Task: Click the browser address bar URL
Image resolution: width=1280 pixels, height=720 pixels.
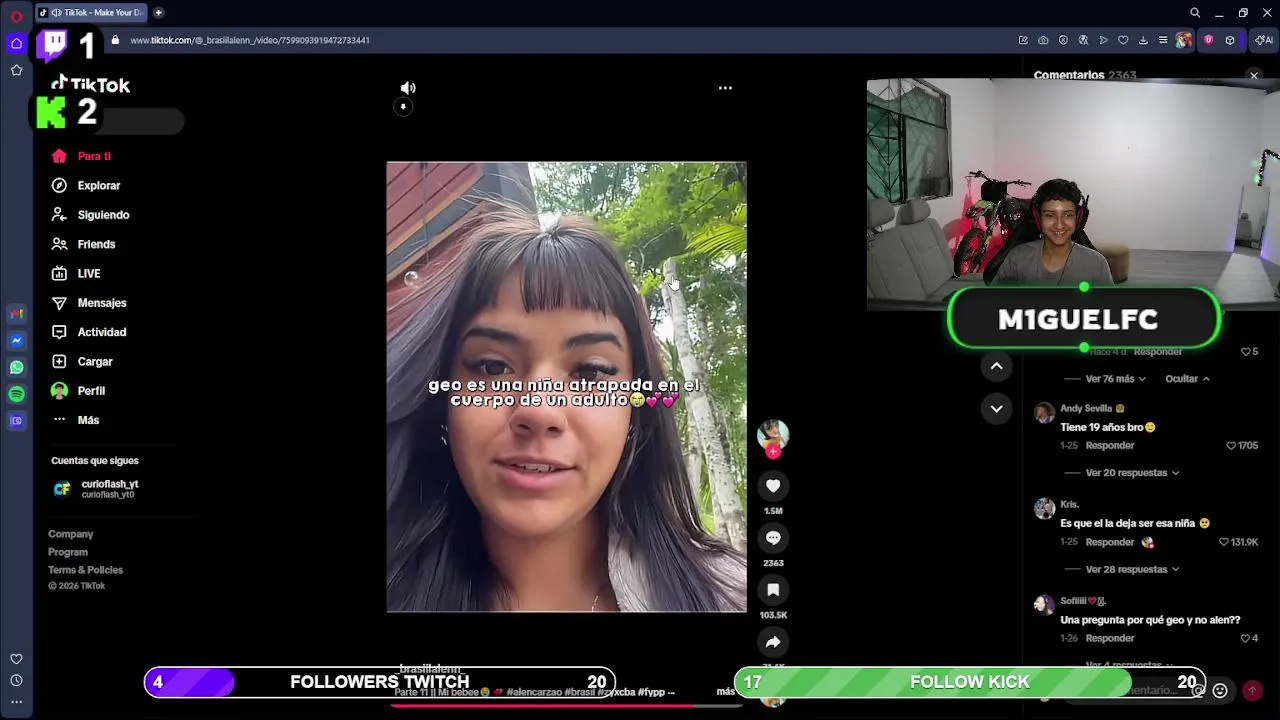Action: 250,40
